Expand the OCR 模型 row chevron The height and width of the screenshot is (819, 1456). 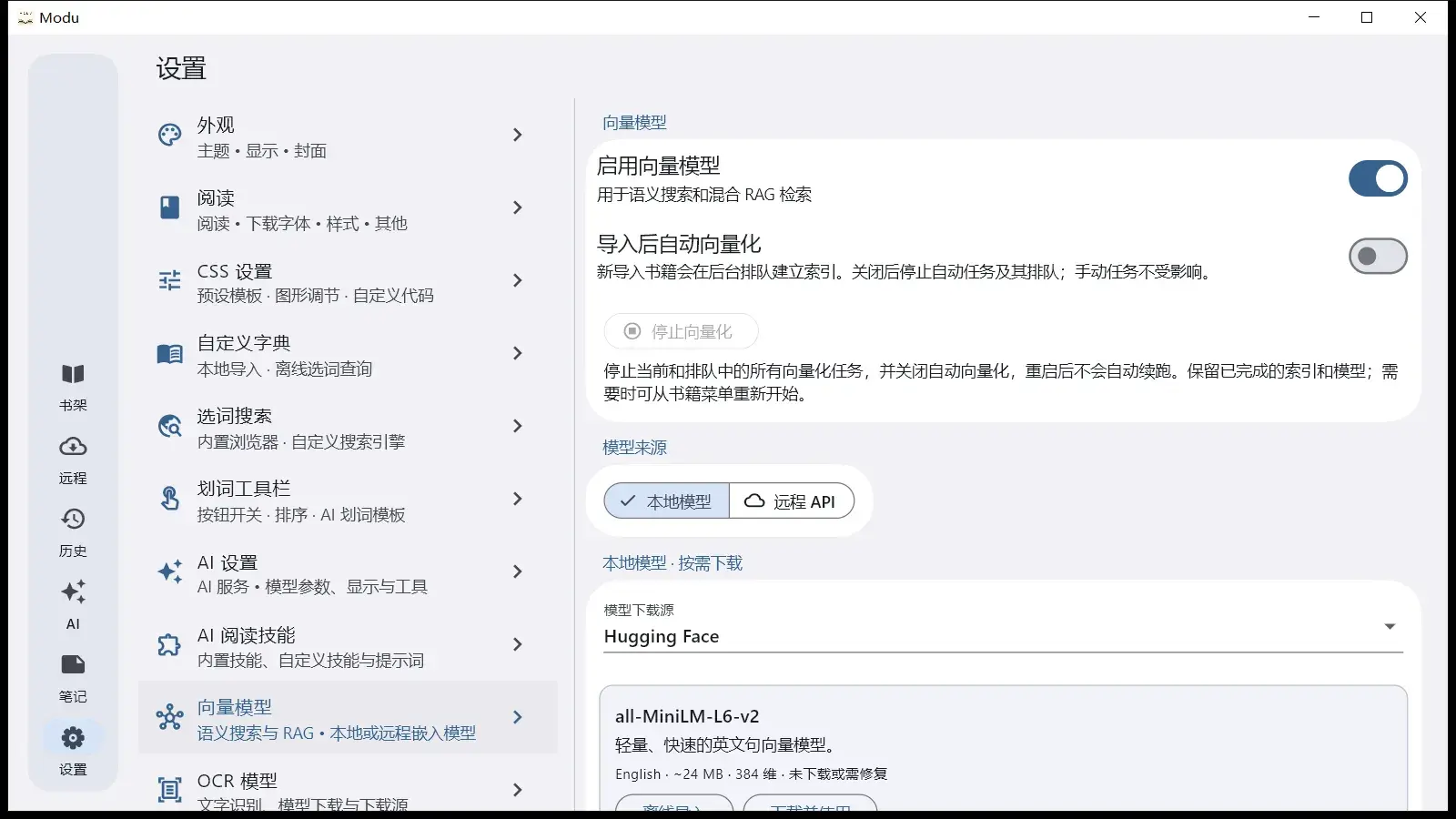pyautogui.click(x=518, y=790)
